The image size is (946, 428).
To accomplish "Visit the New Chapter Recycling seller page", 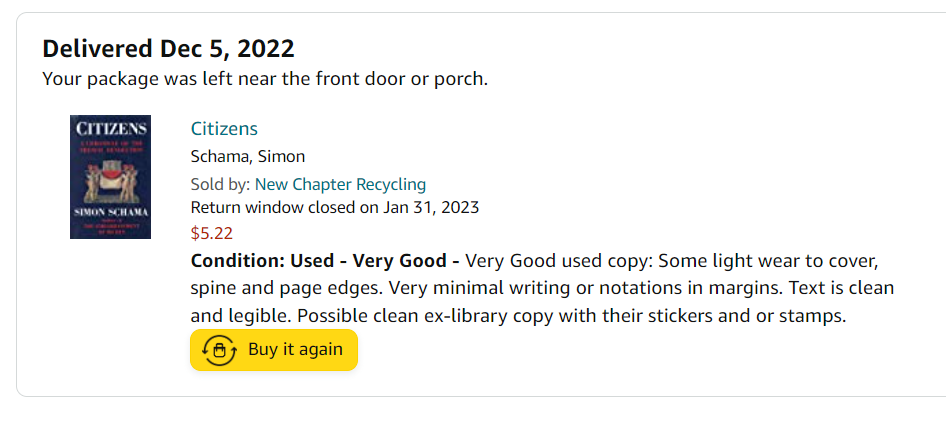I will 340,184.
